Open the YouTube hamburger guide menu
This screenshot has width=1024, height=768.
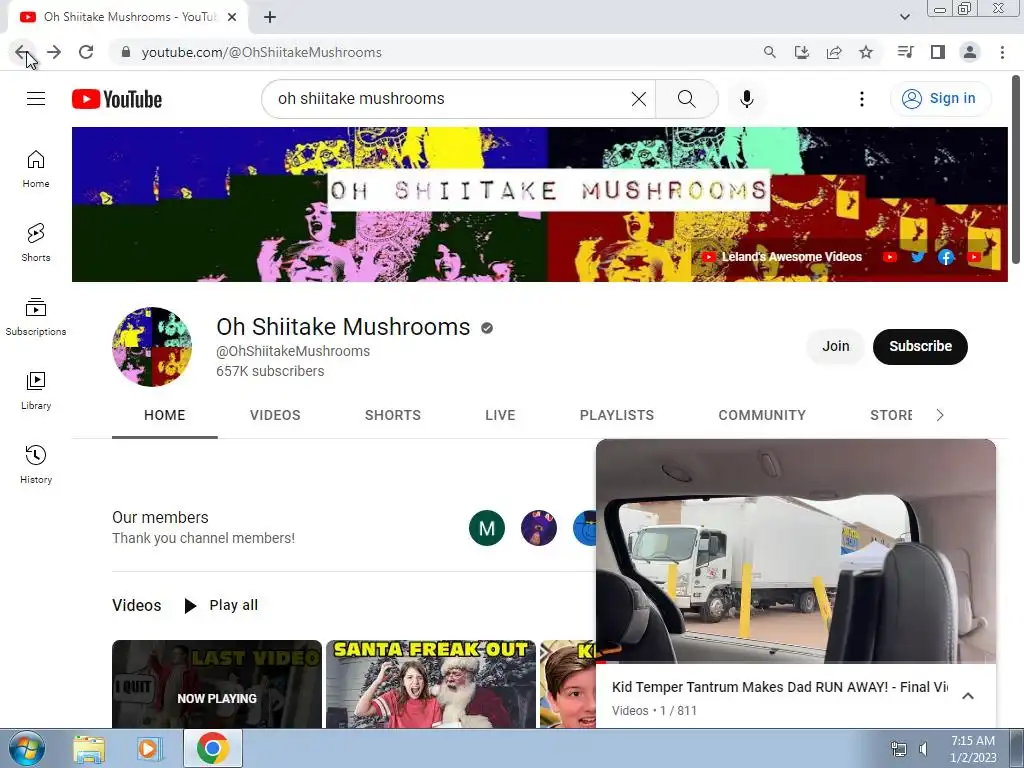(x=36, y=99)
